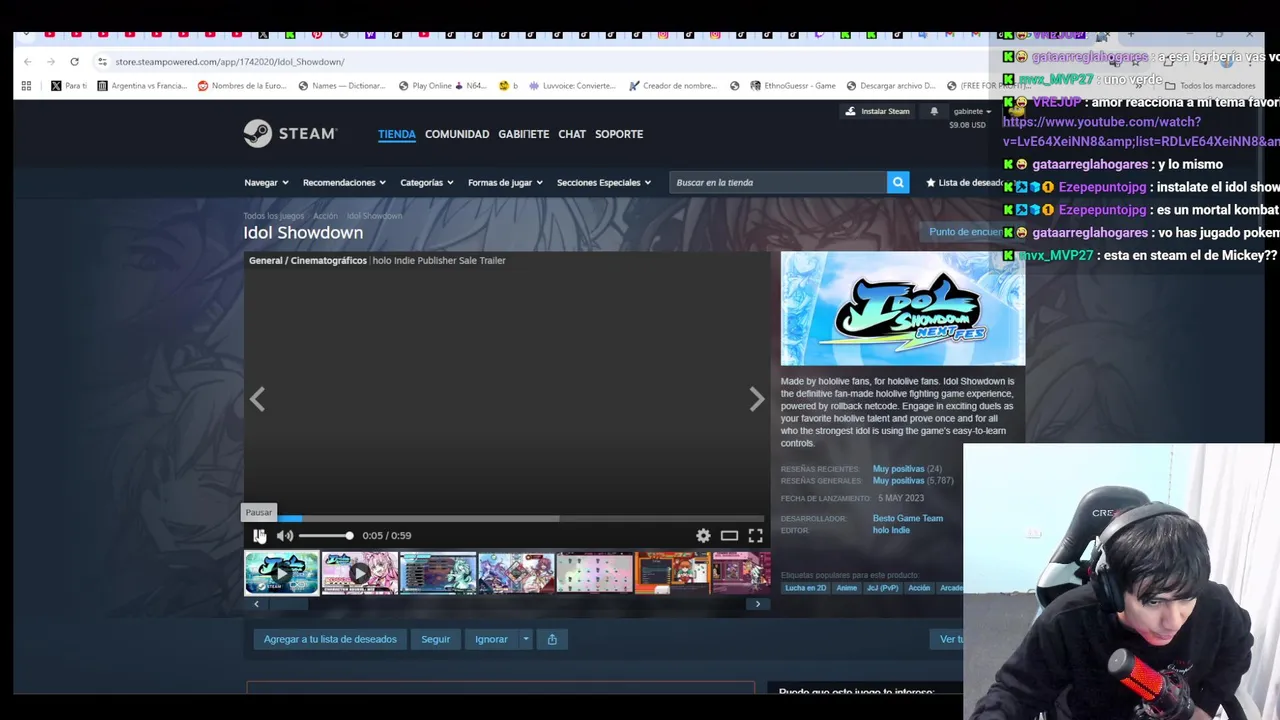Expand Secciones Especiales dropdown
1280x720 pixels.
(604, 182)
